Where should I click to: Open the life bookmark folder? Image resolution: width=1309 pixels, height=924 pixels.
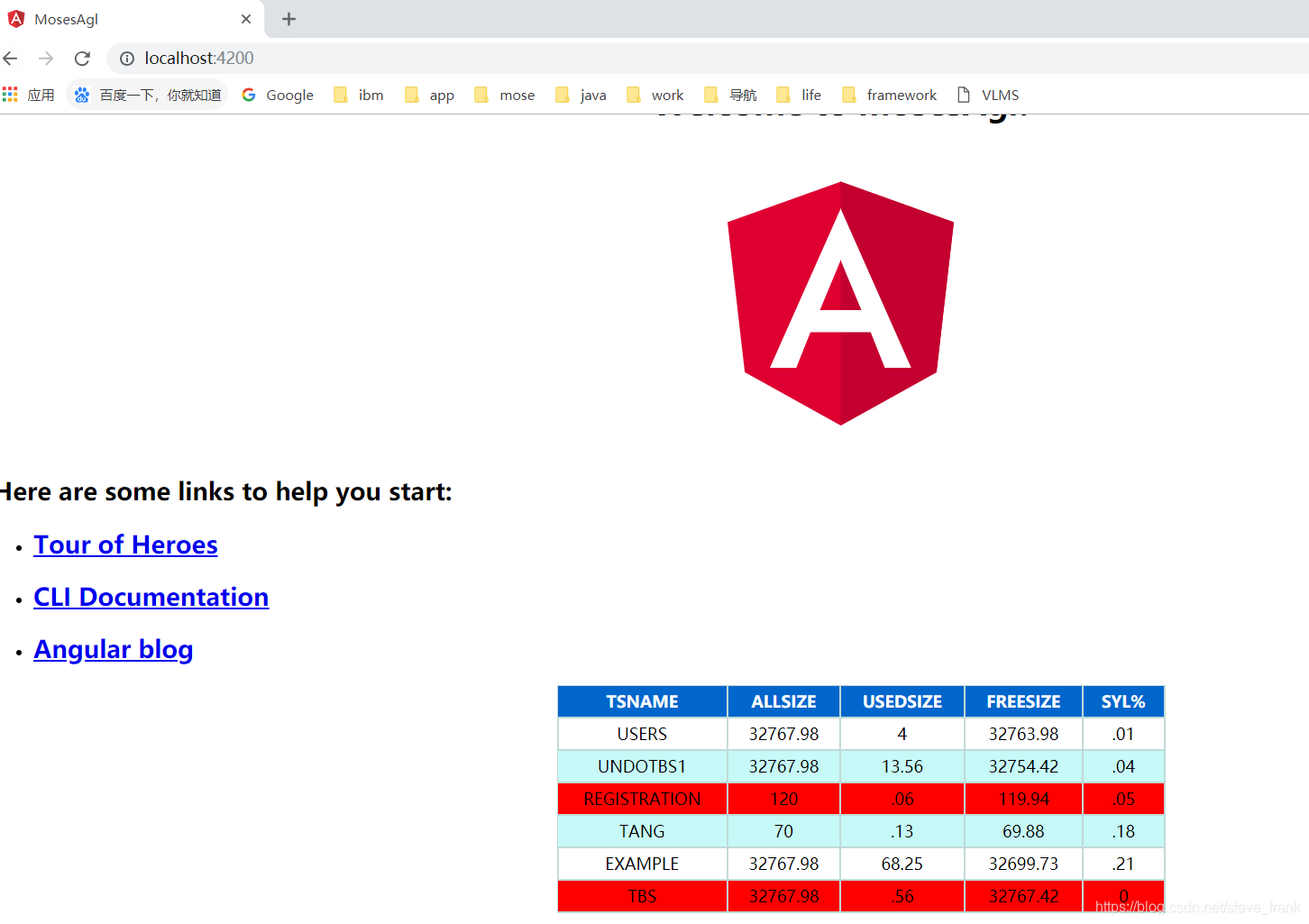pyautogui.click(x=799, y=95)
